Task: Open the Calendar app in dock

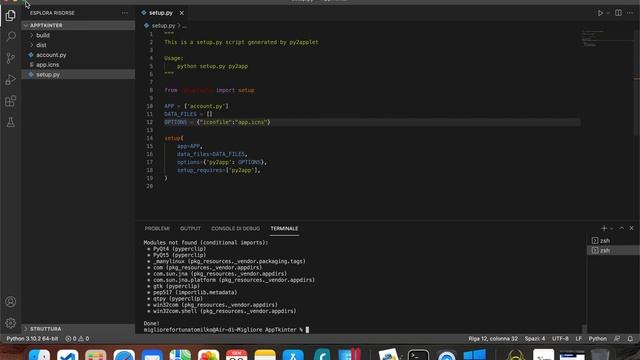Action: [237, 354]
